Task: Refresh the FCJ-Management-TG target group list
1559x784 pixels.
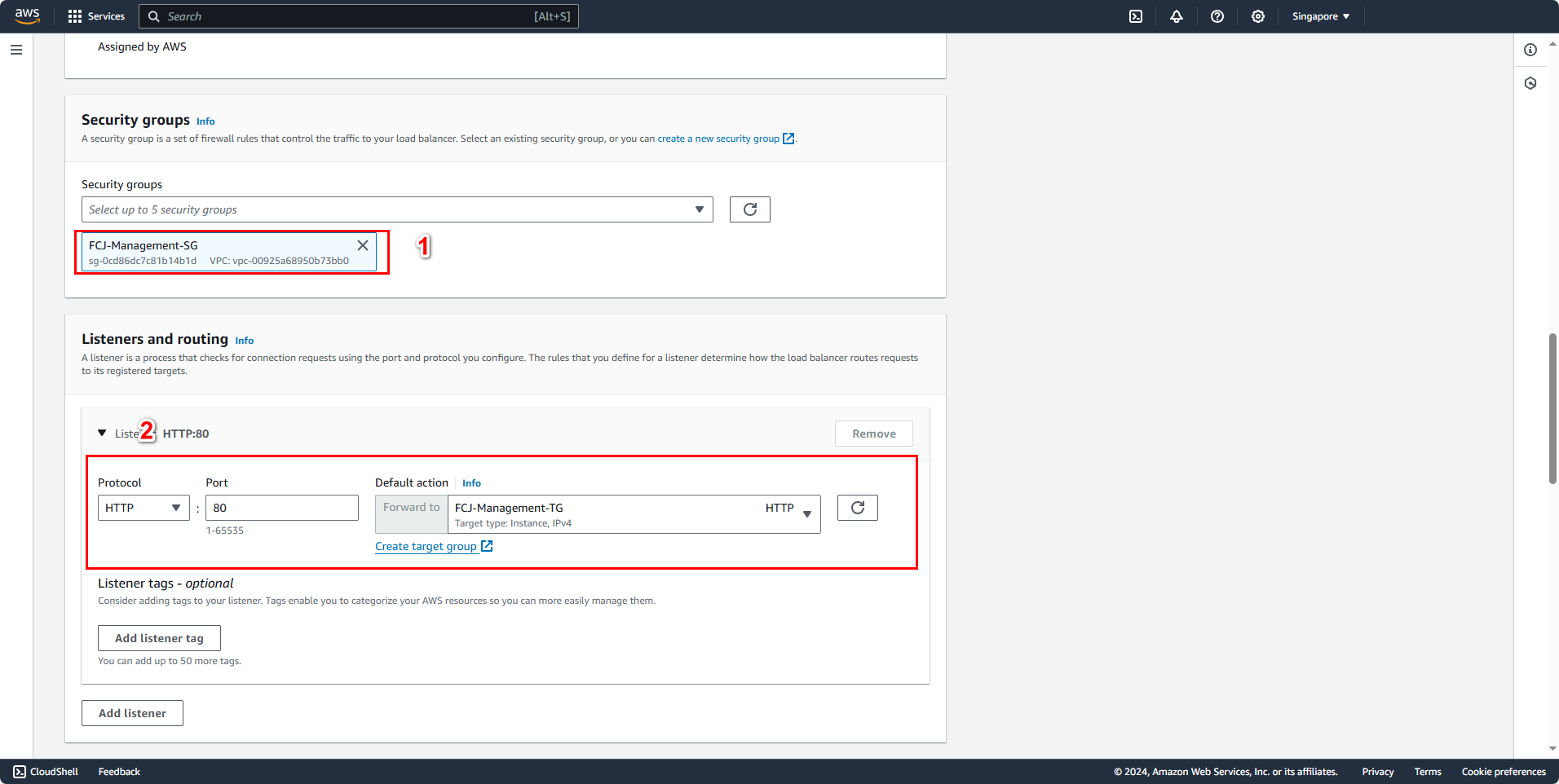Action: [857, 507]
